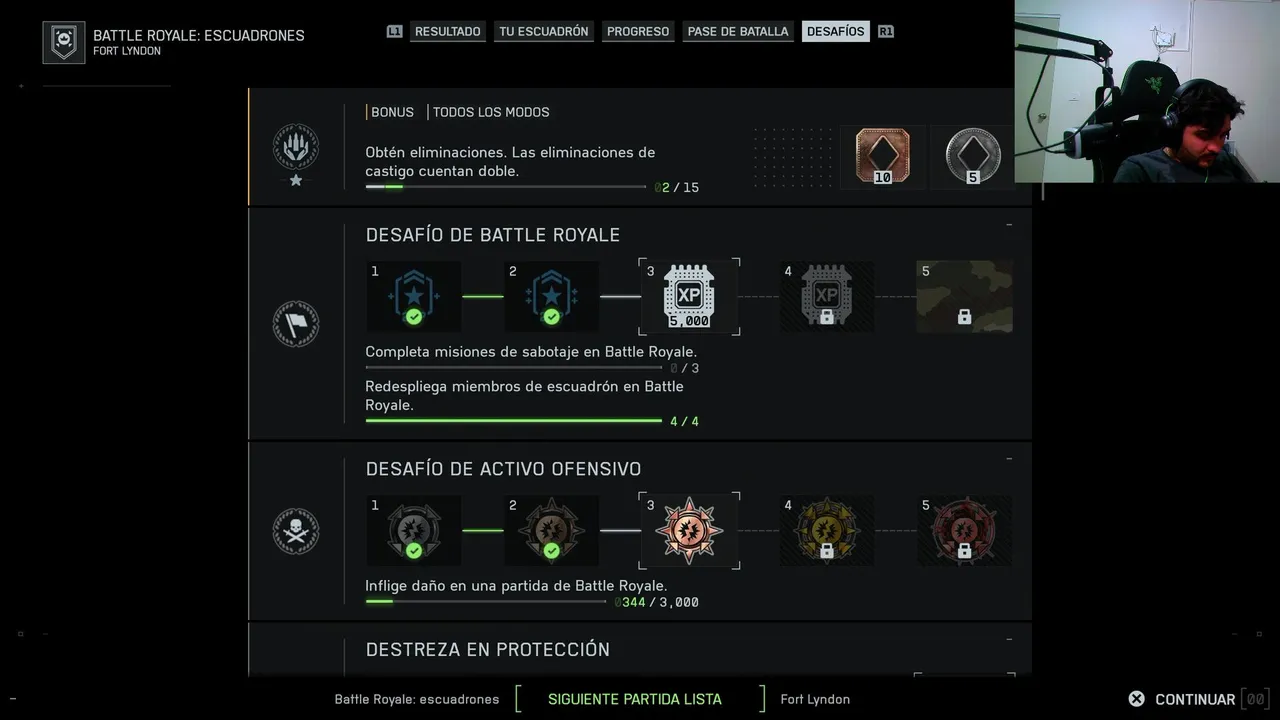Click completed tier 2 Battle Royale badge
The image size is (1280, 720).
pyautogui.click(x=551, y=297)
